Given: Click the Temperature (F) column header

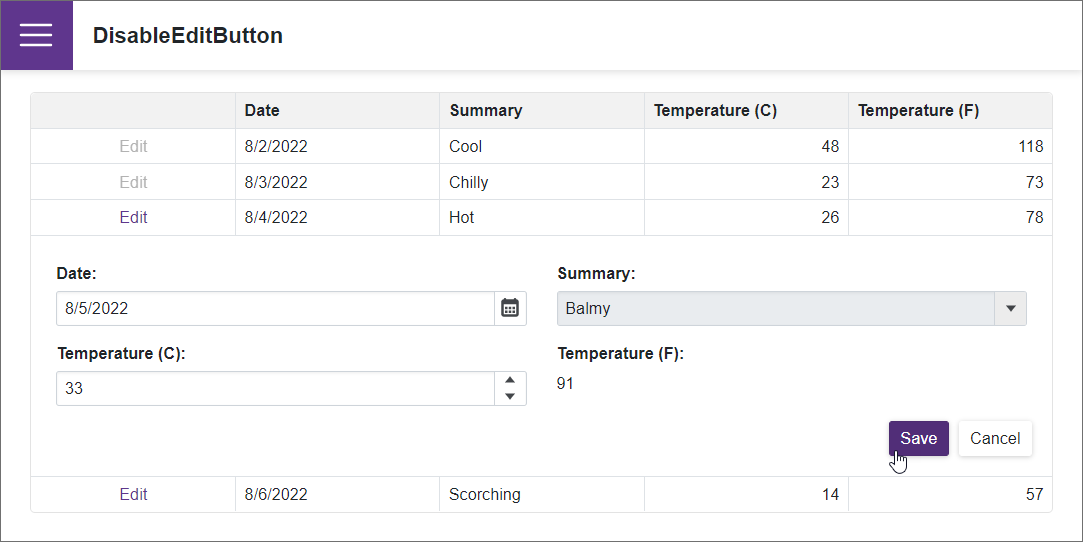Looking at the screenshot, I should pos(950,110).
